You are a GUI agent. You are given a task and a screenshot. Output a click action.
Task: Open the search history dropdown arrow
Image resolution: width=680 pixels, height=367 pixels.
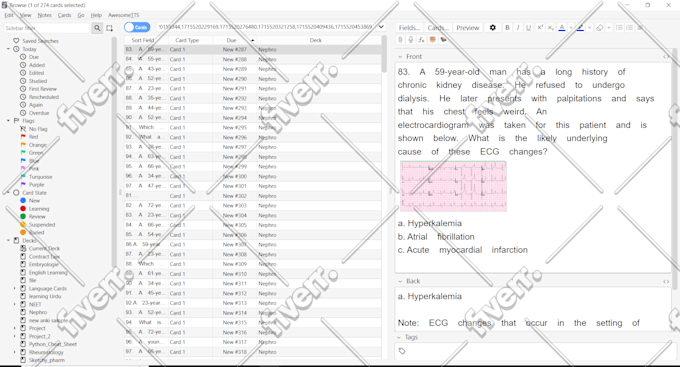pos(381,27)
